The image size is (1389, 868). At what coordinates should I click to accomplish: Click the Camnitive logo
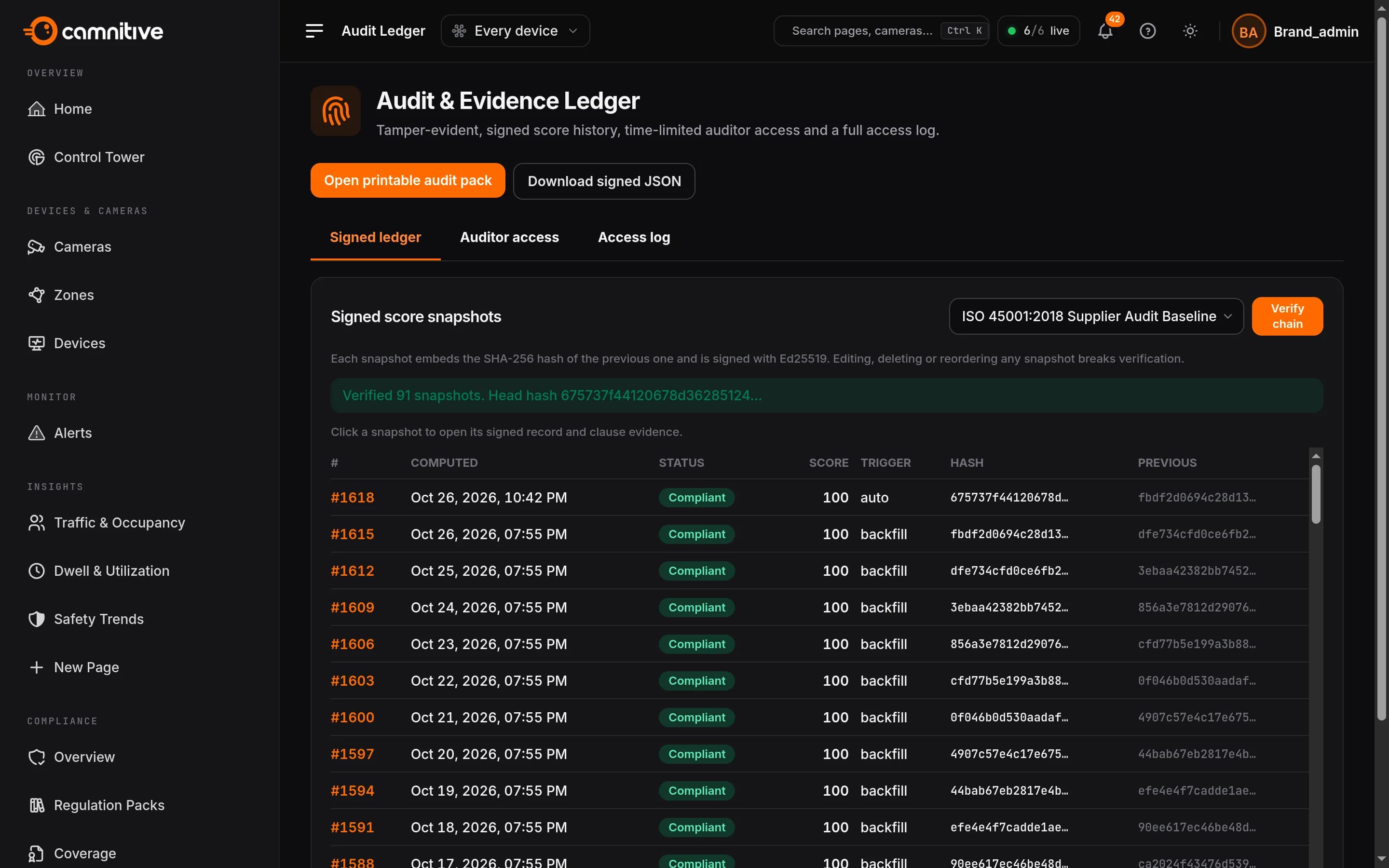[94, 31]
